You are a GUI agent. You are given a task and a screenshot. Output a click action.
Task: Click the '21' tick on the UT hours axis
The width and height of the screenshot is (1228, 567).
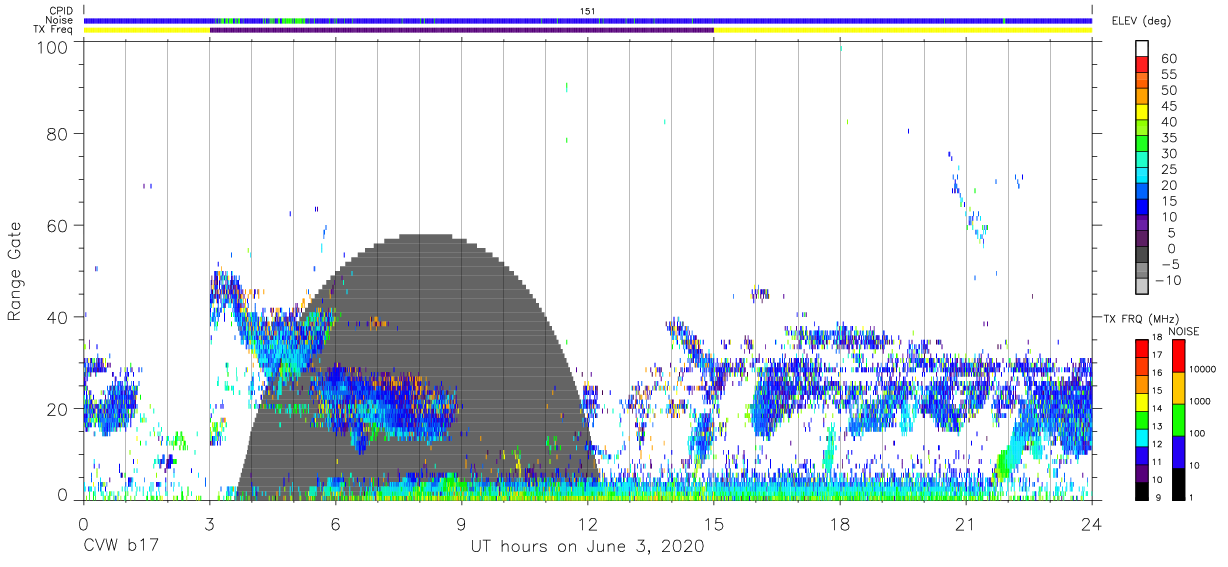pyautogui.click(x=966, y=524)
